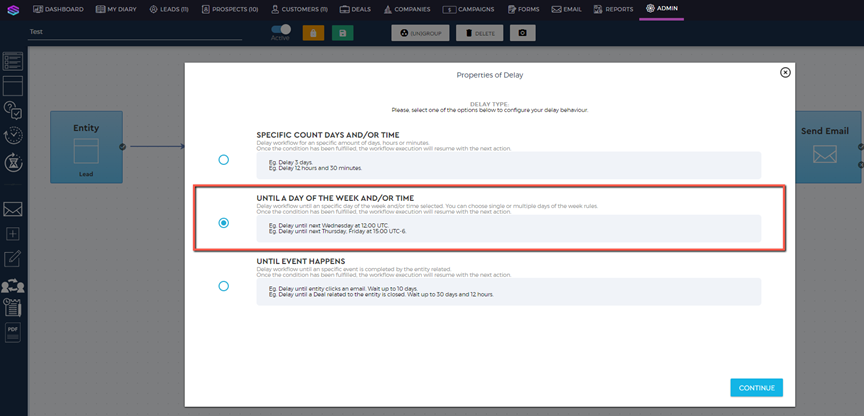Click the Send Email node envelope icon
The height and width of the screenshot is (416, 864).
click(x=825, y=154)
